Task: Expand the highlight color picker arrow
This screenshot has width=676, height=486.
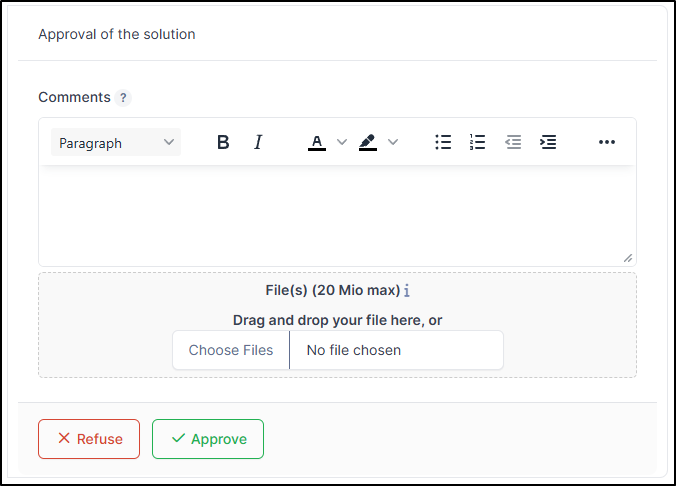Action: point(393,143)
